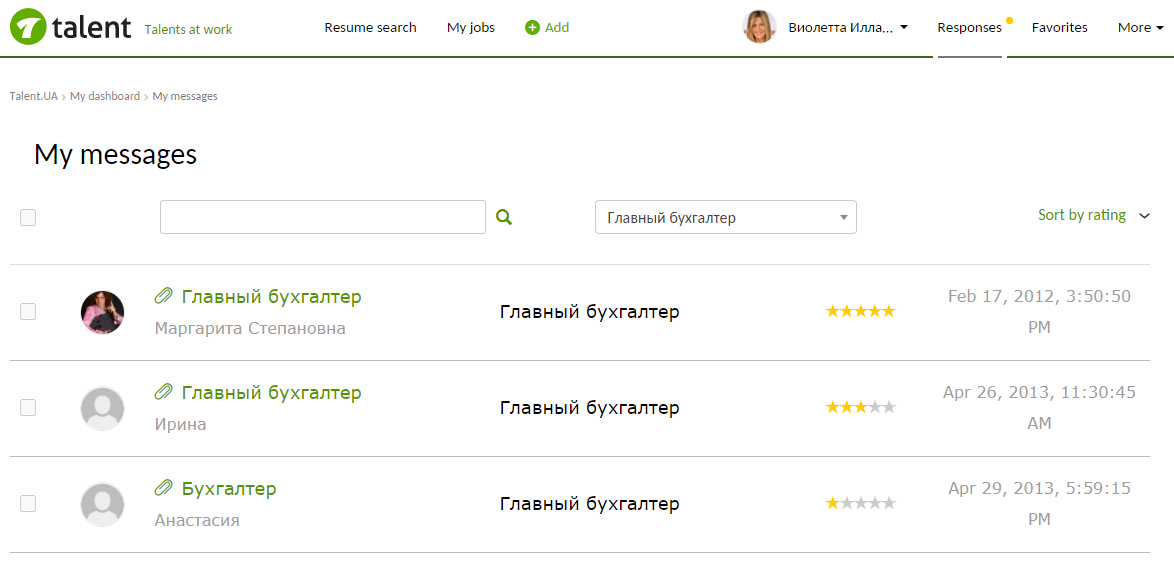Expand the More menu in header
Image resolution: width=1174 pixels, height=567 pixels.
1140,28
